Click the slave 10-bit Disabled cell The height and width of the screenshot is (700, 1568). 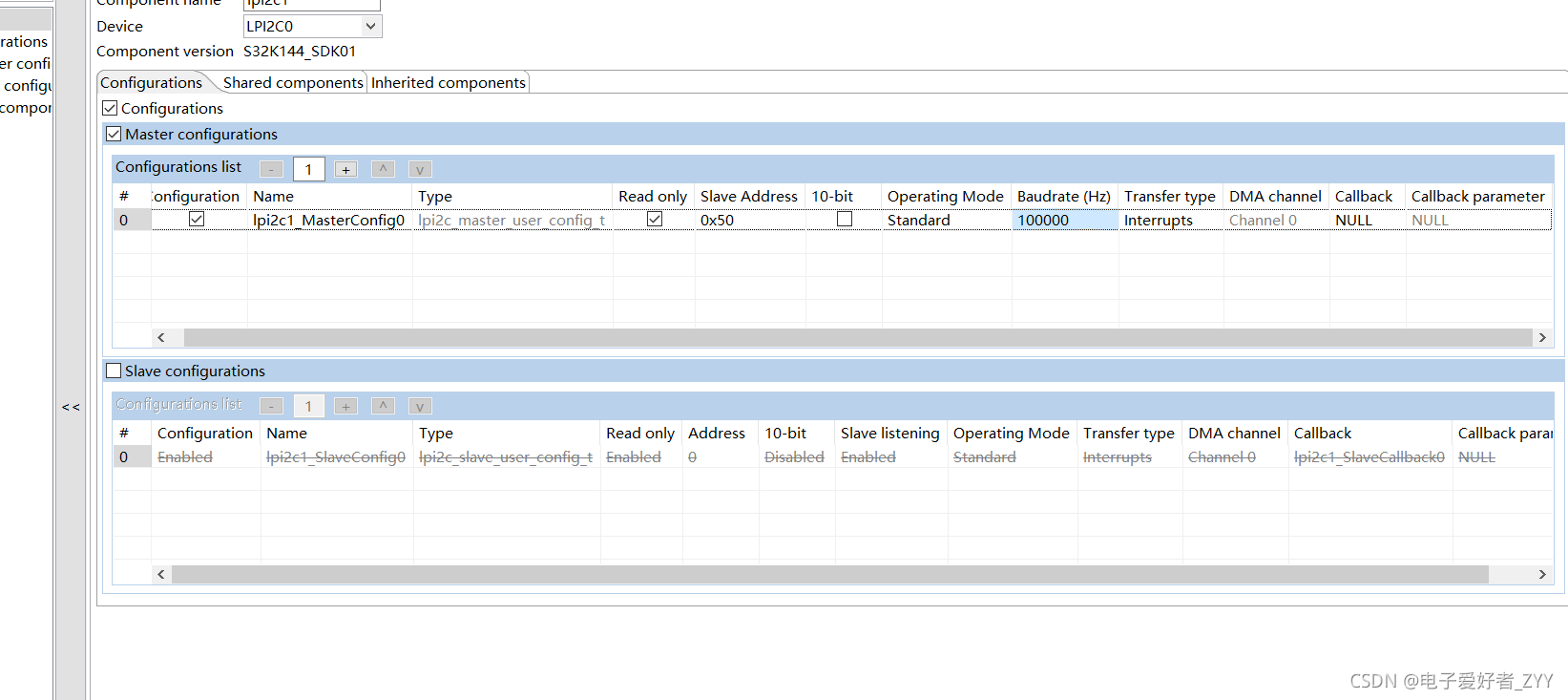click(x=797, y=456)
